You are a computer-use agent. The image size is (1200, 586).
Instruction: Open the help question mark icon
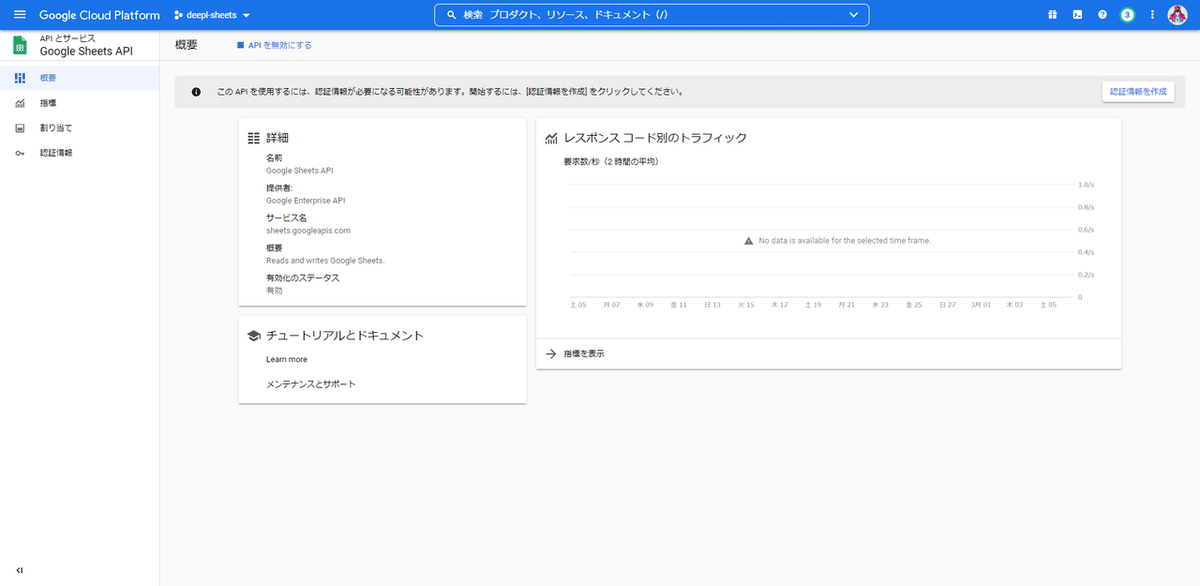[1102, 15]
